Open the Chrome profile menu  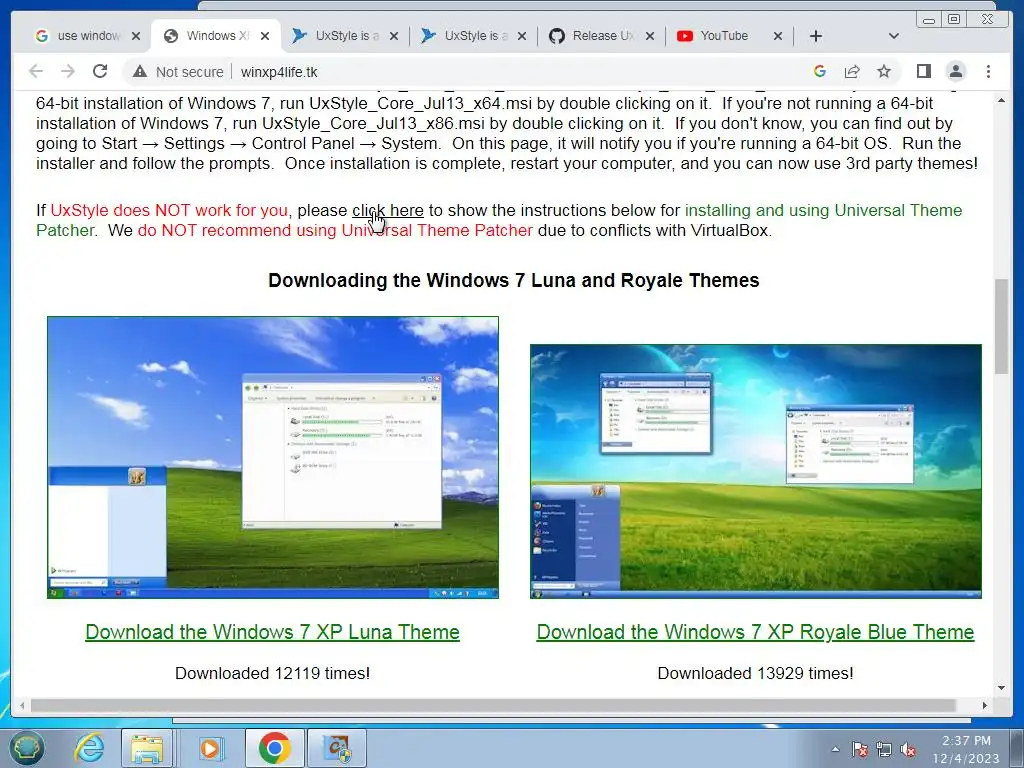pyautogui.click(x=956, y=71)
